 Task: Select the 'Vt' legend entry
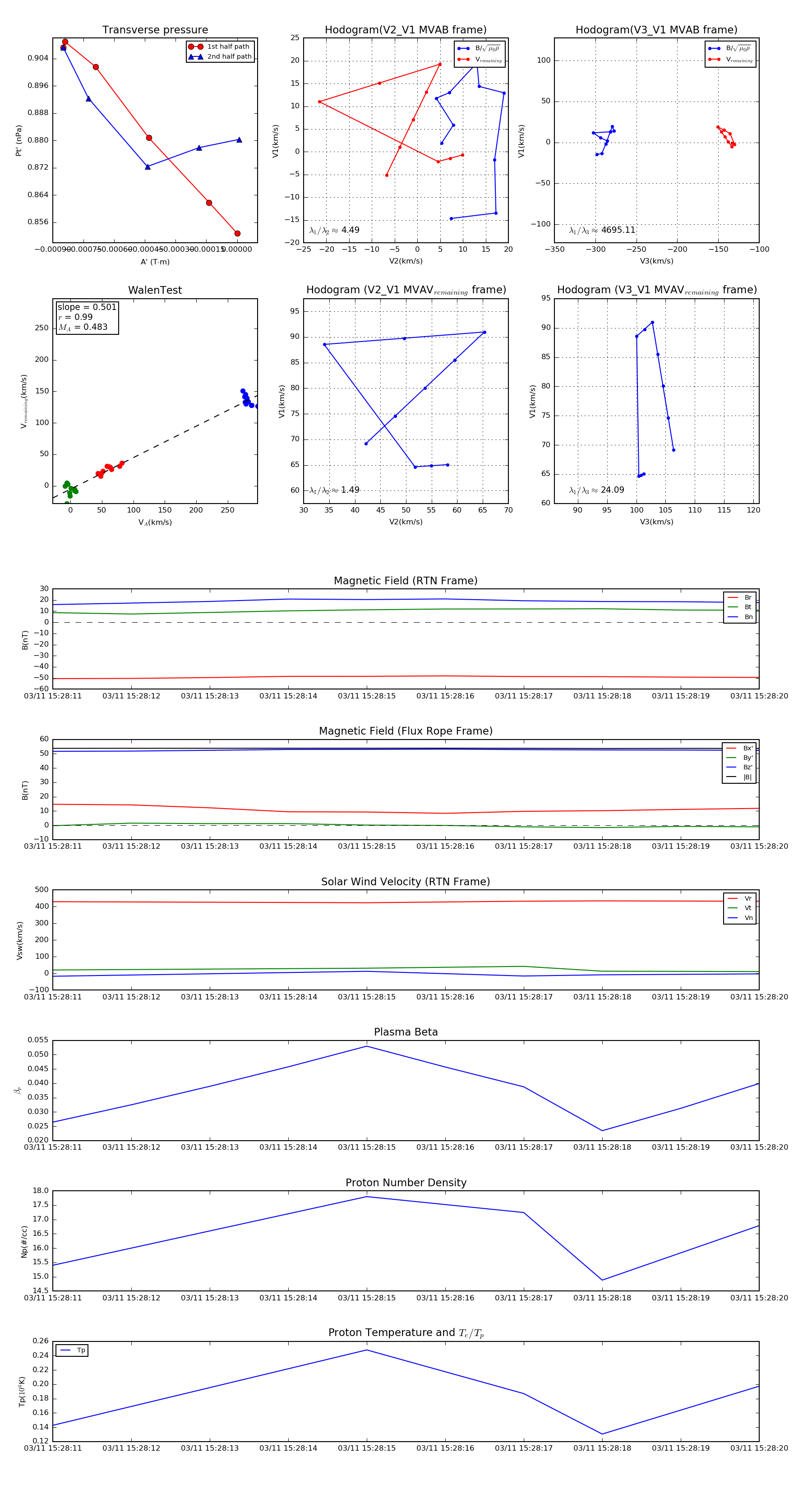tap(740, 908)
